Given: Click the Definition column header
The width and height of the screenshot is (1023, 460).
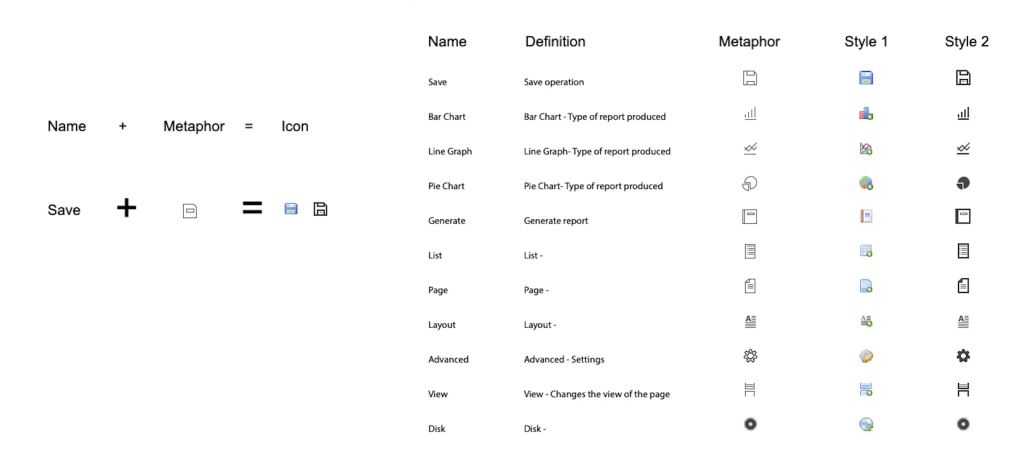Looking at the screenshot, I should pyautogui.click(x=555, y=42).
